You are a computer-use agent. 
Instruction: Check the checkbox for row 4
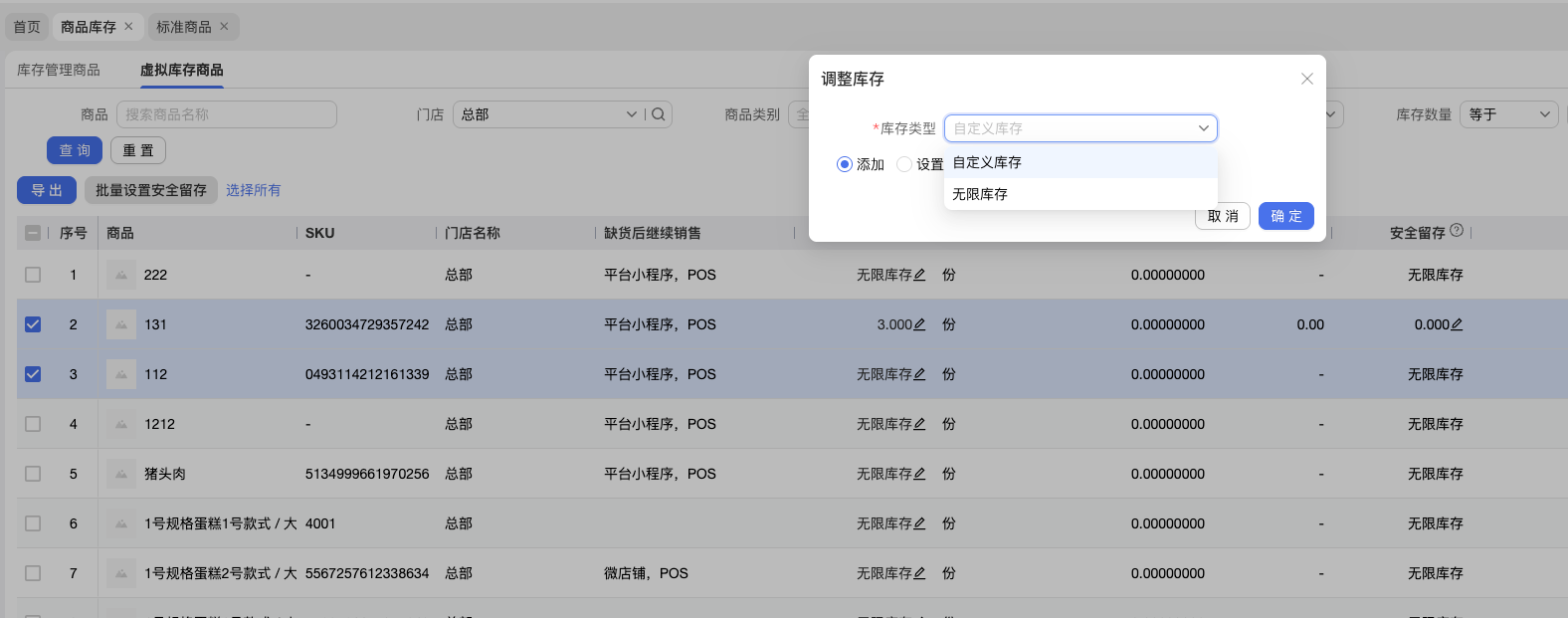pyautogui.click(x=33, y=424)
